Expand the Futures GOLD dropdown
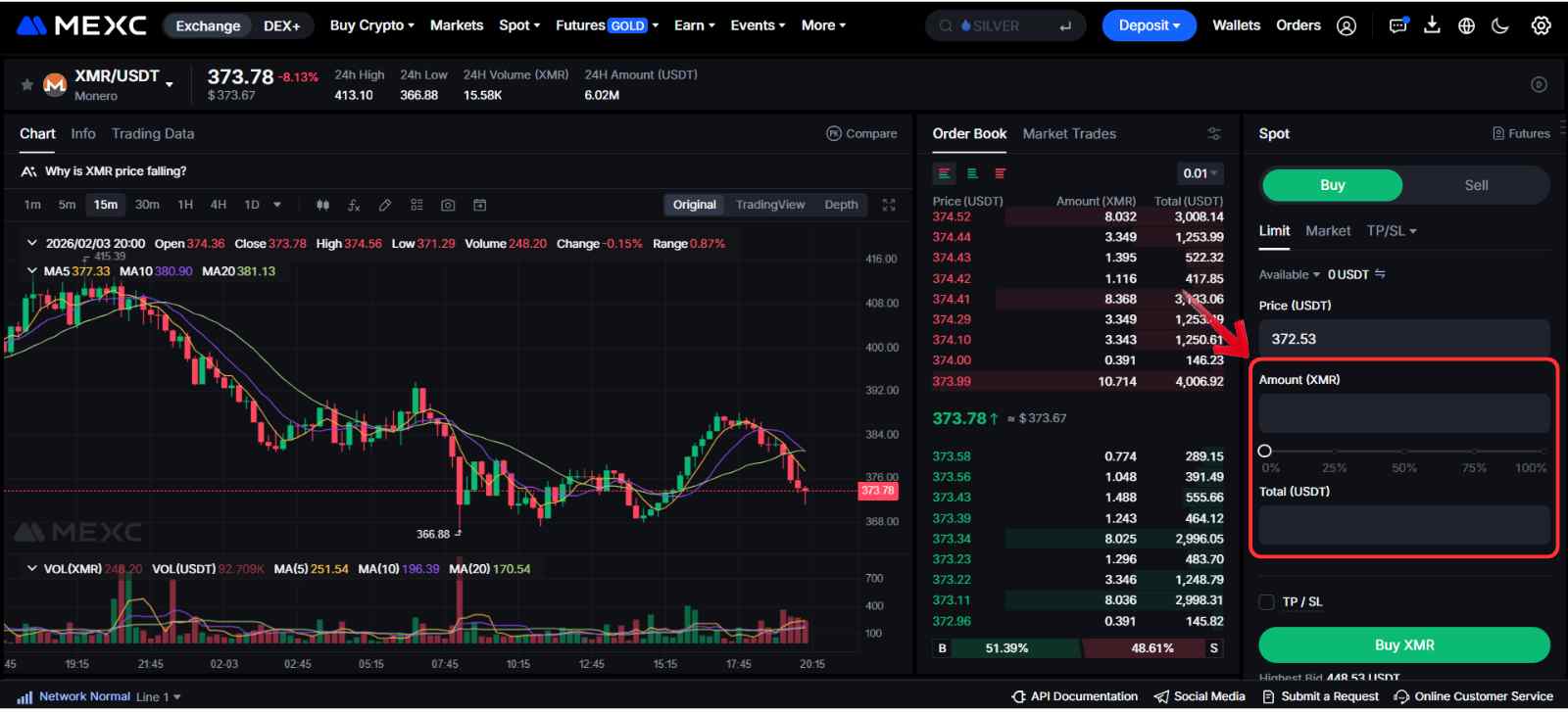 [x=607, y=25]
